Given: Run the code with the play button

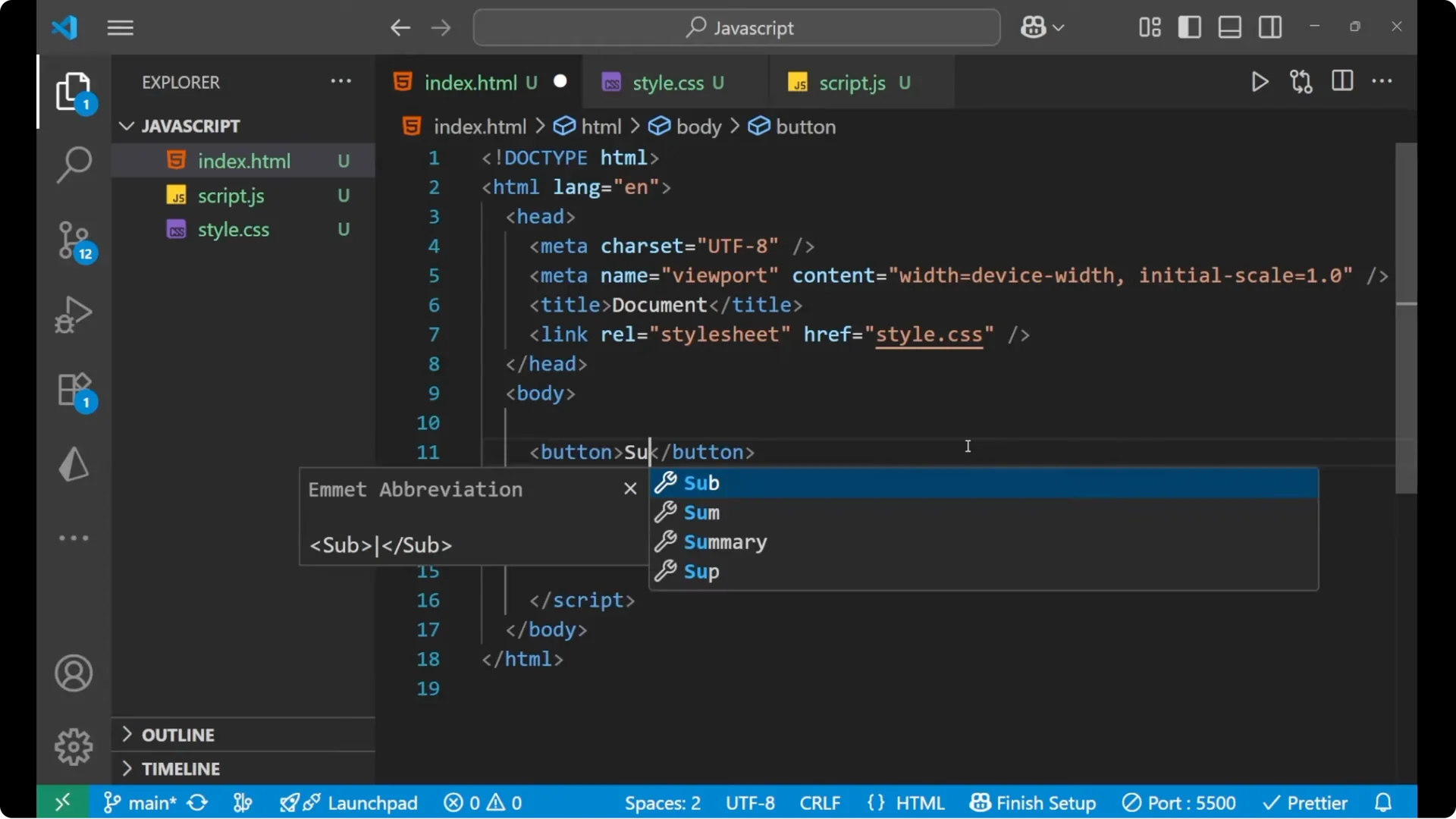Looking at the screenshot, I should coord(1260,82).
